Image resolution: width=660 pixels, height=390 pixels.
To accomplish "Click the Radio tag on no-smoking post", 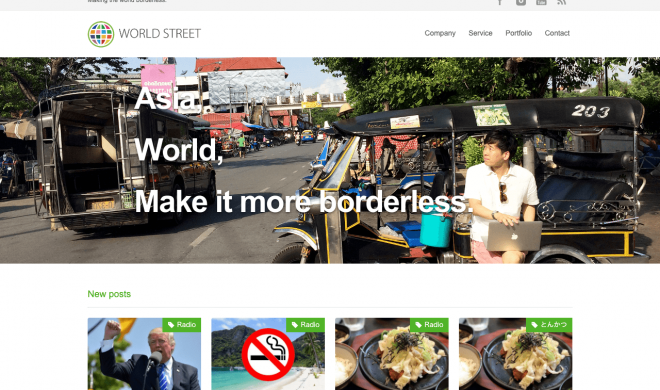I will [x=306, y=325].
